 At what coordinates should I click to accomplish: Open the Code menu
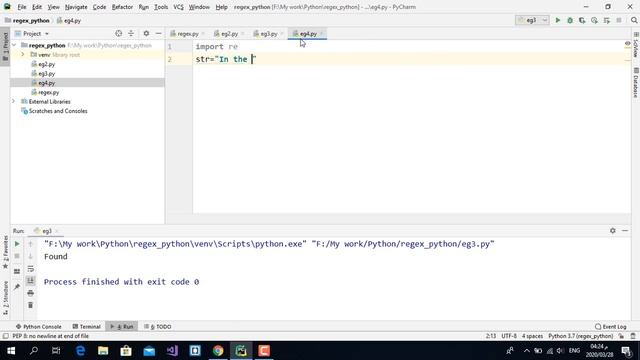tap(99, 7)
